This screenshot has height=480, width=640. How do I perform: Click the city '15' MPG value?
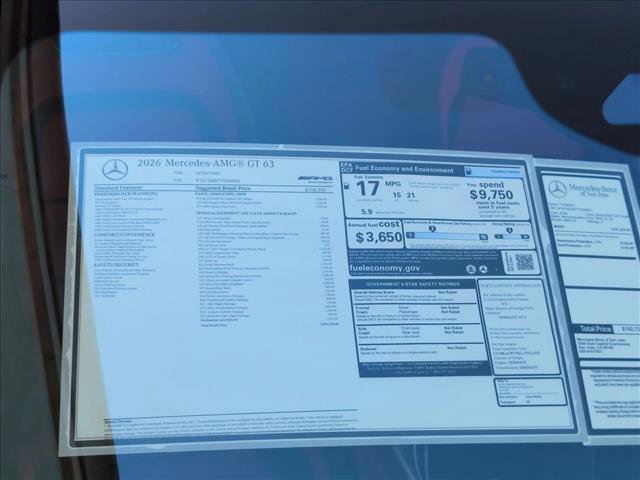[x=396, y=195]
